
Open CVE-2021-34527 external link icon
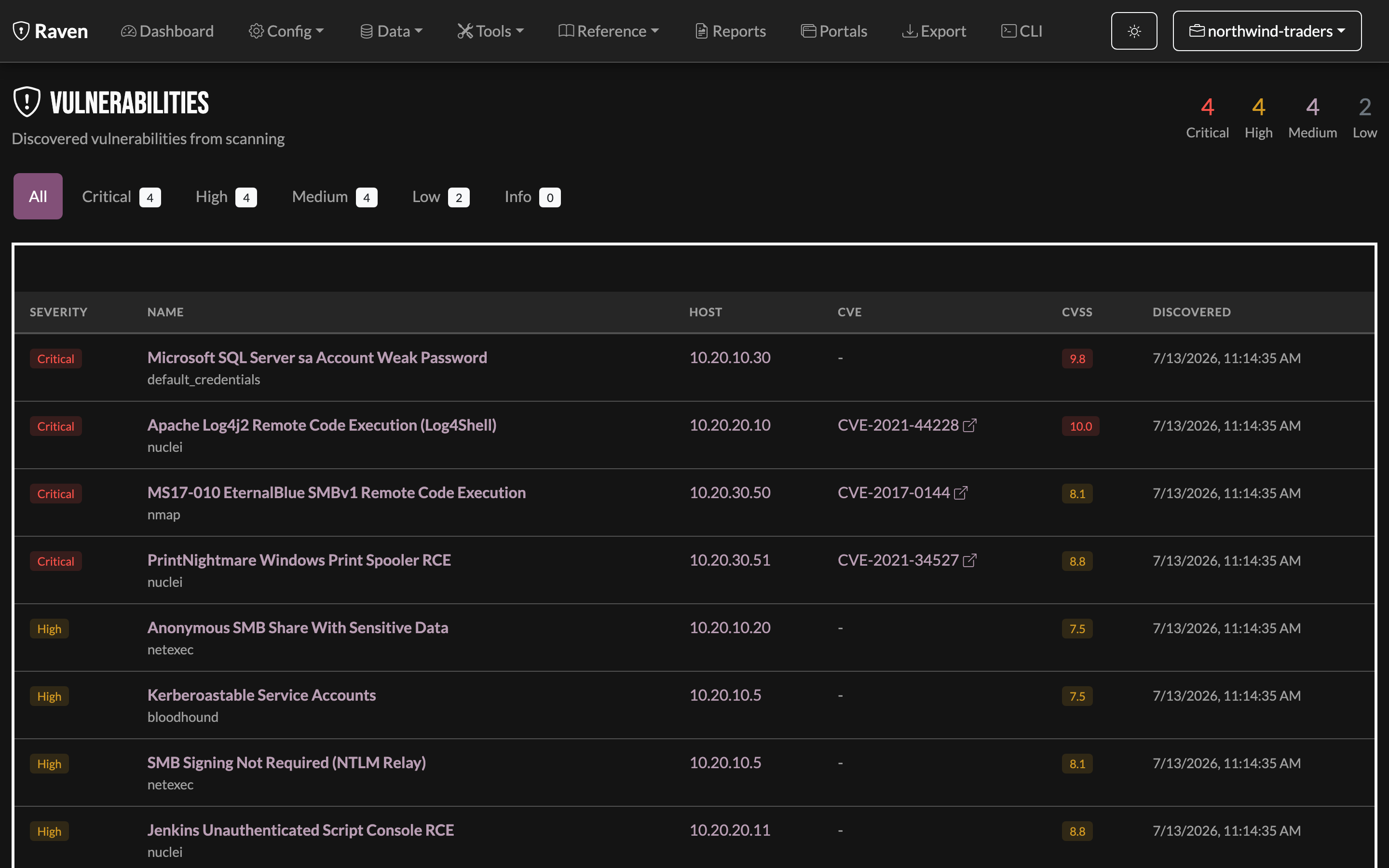click(x=969, y=560)
